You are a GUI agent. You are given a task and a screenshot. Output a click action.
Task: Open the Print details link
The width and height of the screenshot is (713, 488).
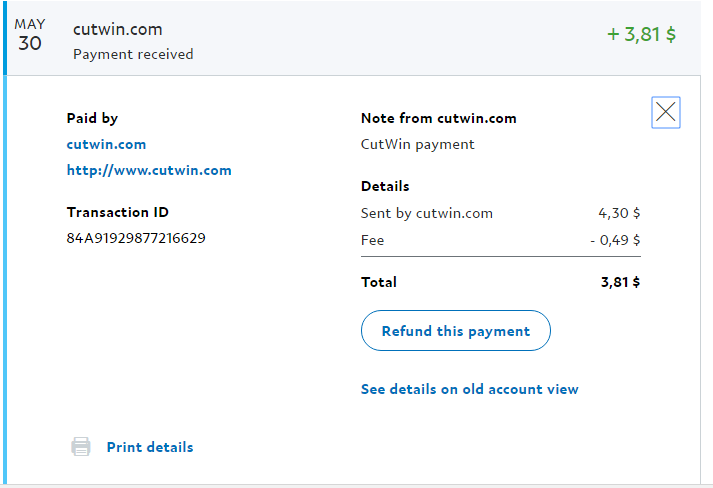pyautogui.click(x=150, y=447)
